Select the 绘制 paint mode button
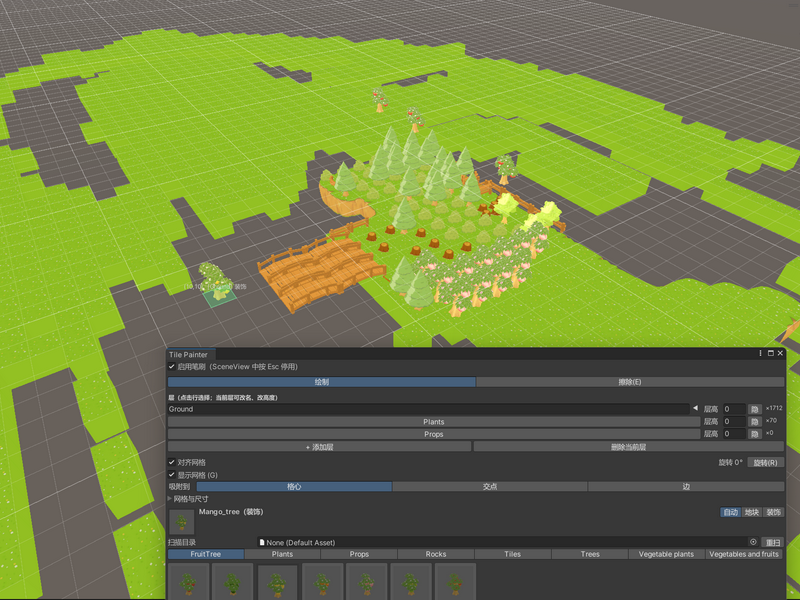800x600 pixels. click(x=321, y=382)
